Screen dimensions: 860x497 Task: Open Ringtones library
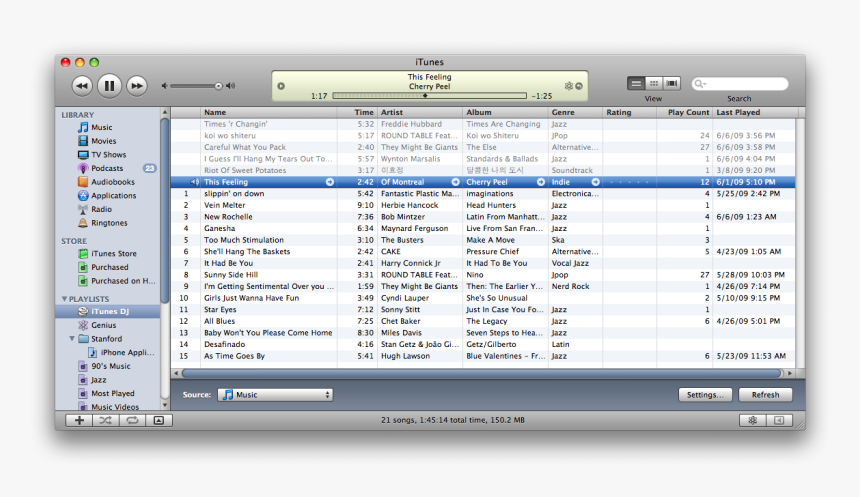[x=109, y=223]
